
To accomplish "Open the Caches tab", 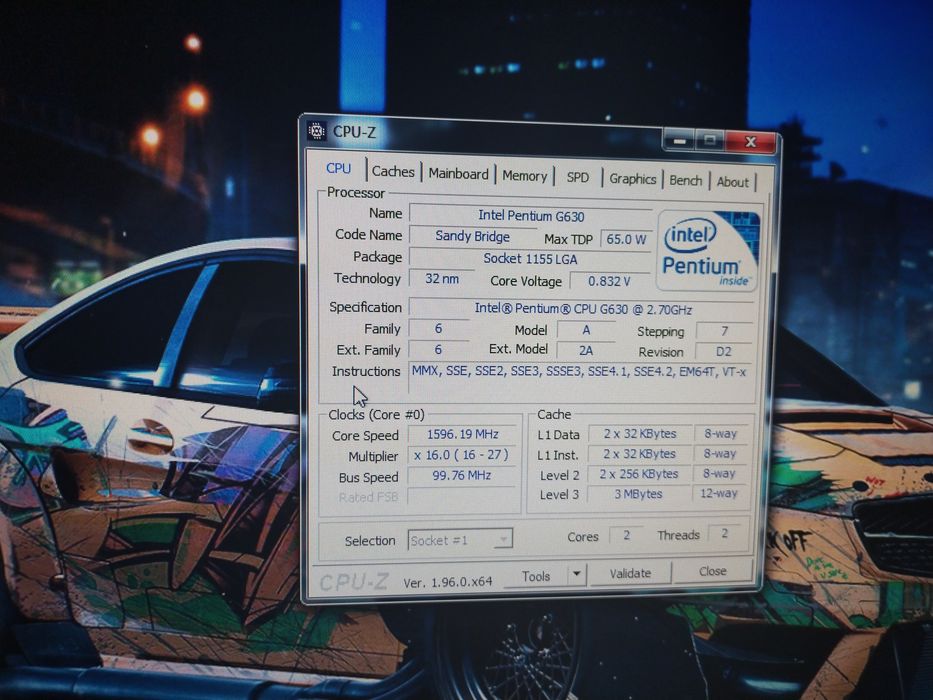I will (393, 171).
